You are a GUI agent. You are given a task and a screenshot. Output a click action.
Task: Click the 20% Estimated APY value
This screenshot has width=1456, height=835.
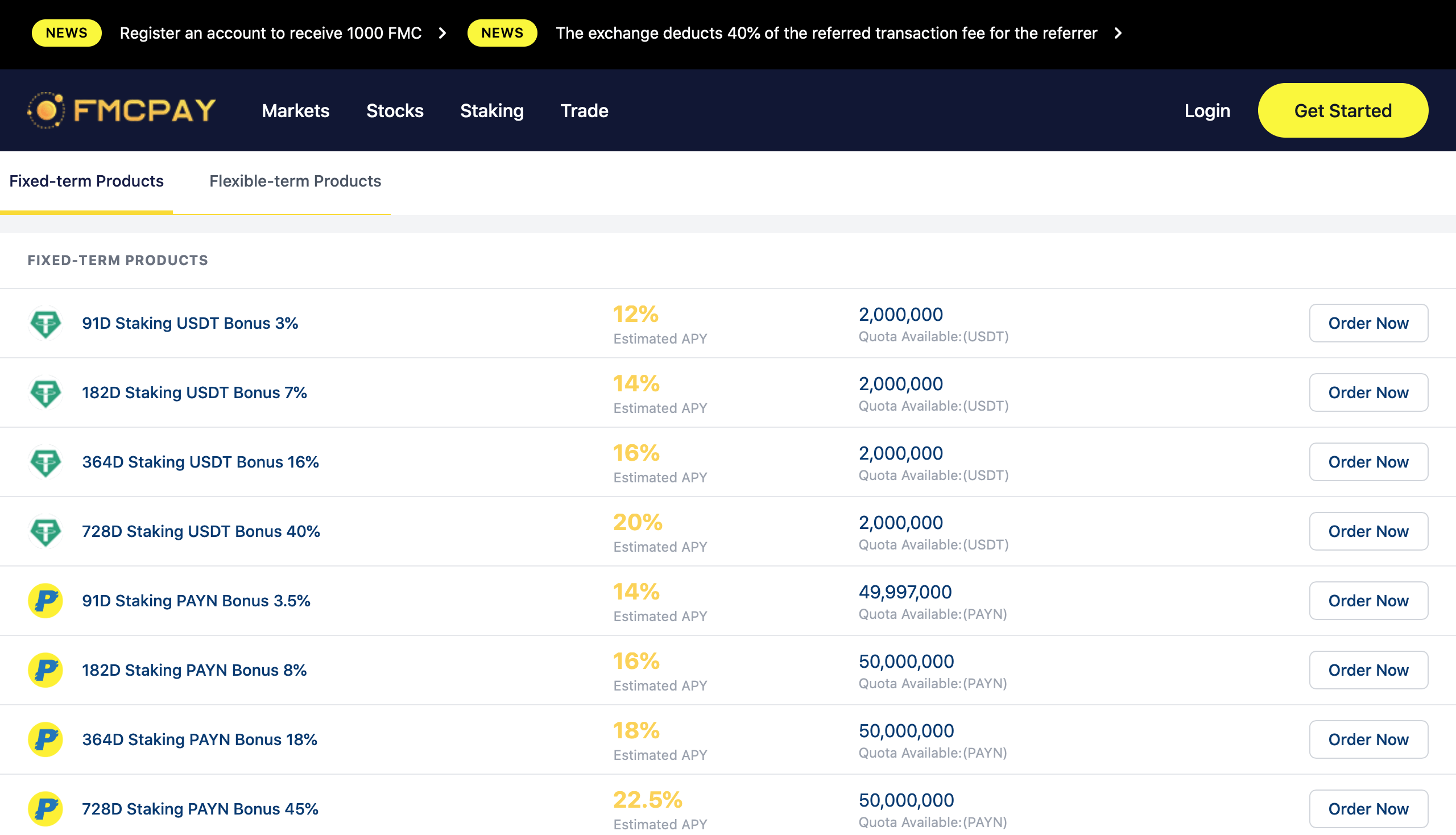(x=638, y=522)
